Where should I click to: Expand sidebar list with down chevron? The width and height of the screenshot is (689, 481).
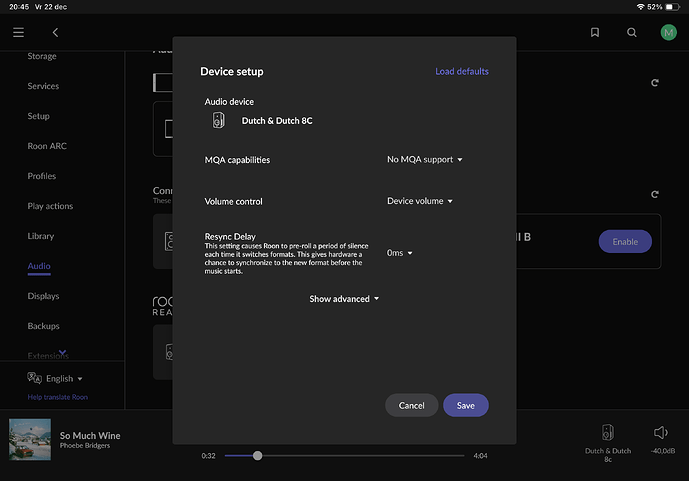[x=62, y=352]
